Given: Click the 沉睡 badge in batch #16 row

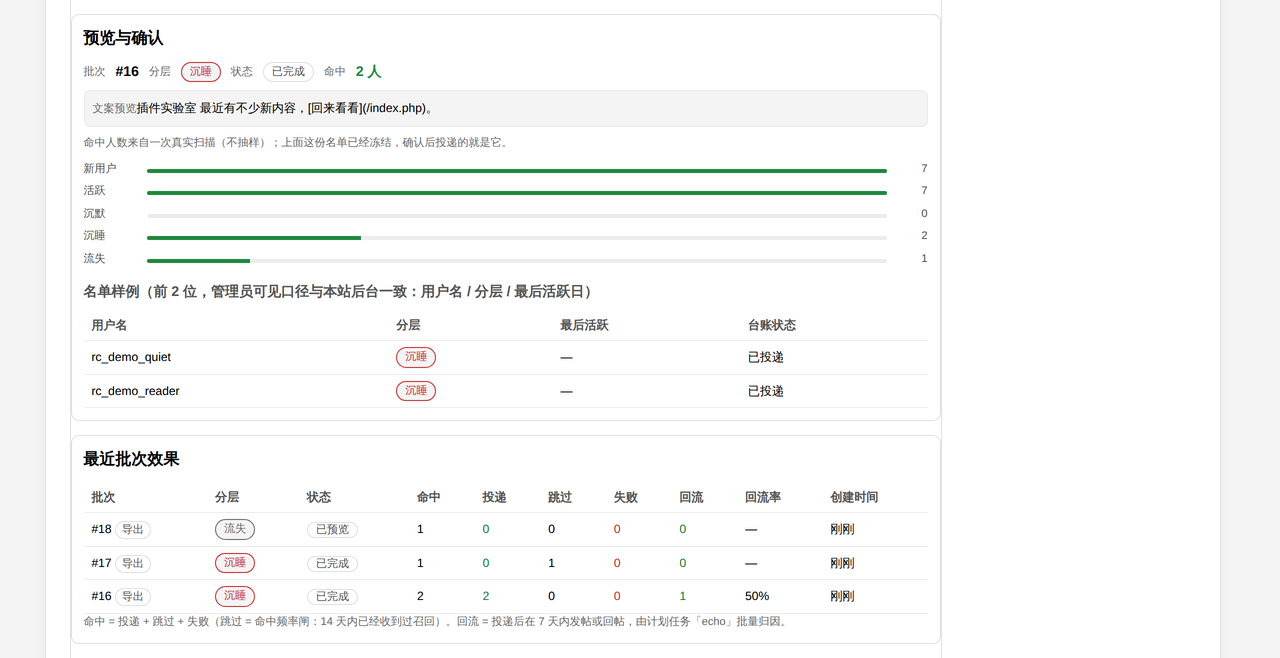Looking at the screenshot, I should [x=235, y=596].
